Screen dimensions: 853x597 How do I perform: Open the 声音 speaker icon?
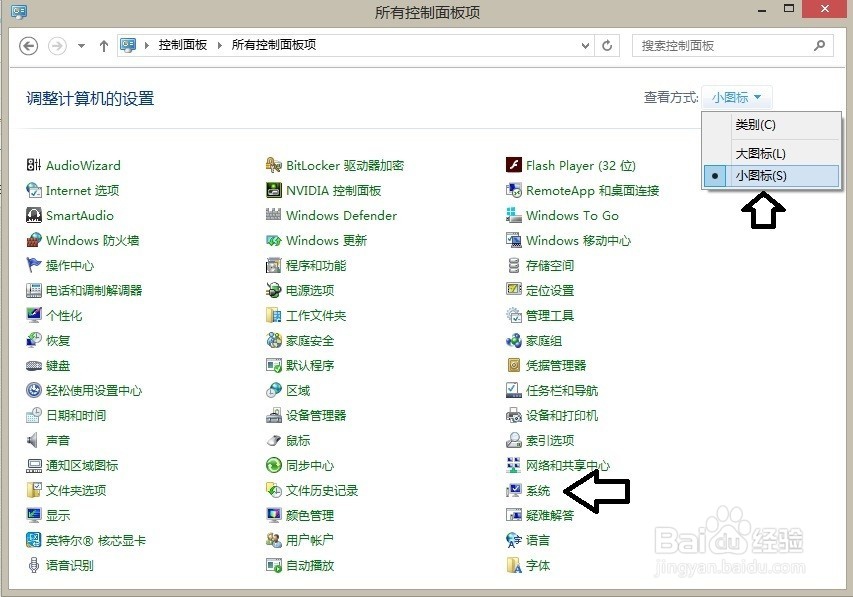[34, 440]
